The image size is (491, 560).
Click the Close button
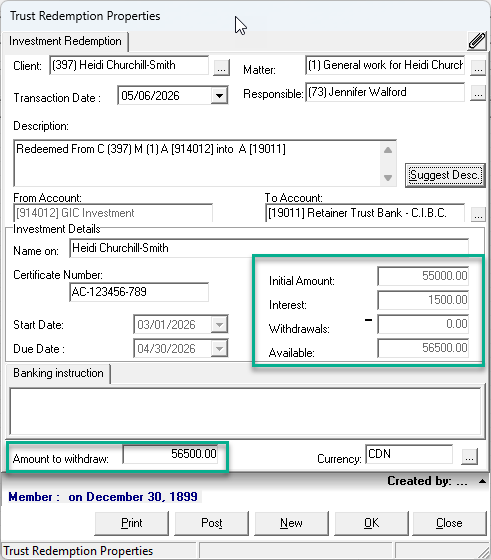[449, 523]
